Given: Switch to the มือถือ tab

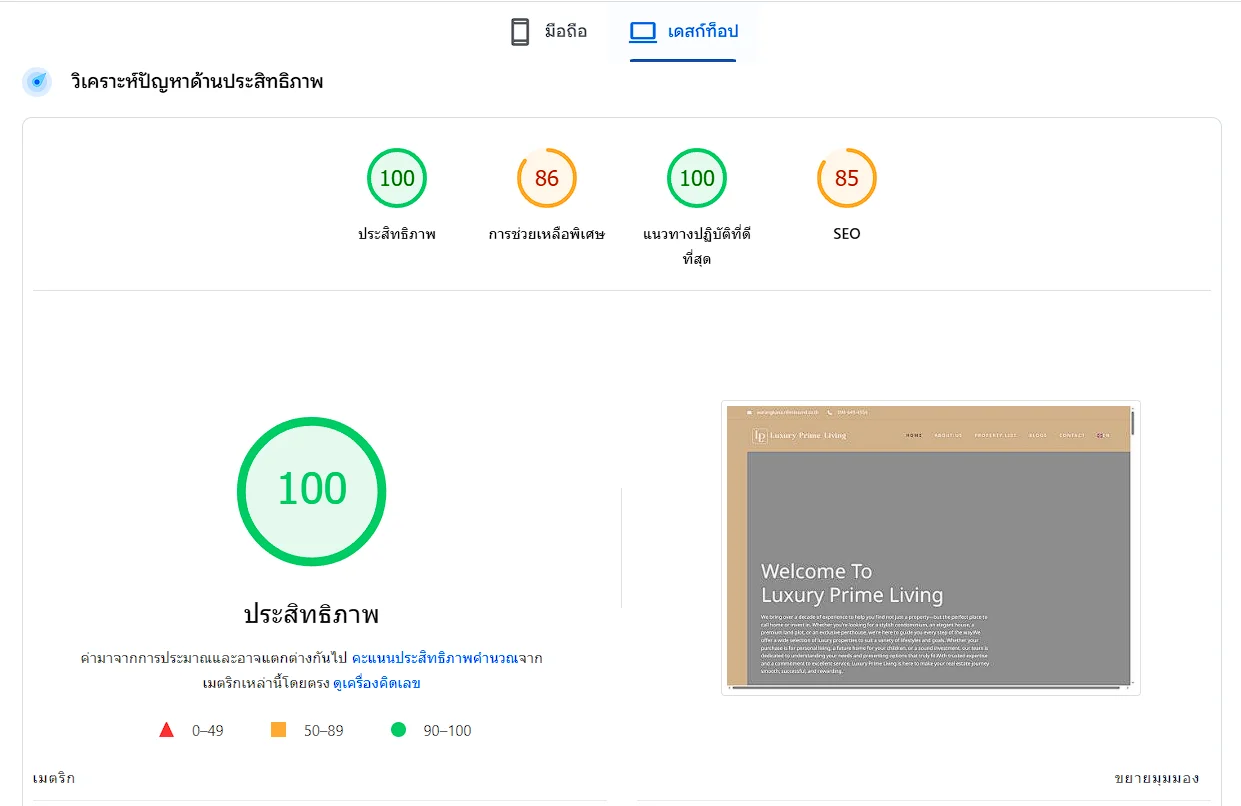Looking at the screenshot, I should [548, 32].
